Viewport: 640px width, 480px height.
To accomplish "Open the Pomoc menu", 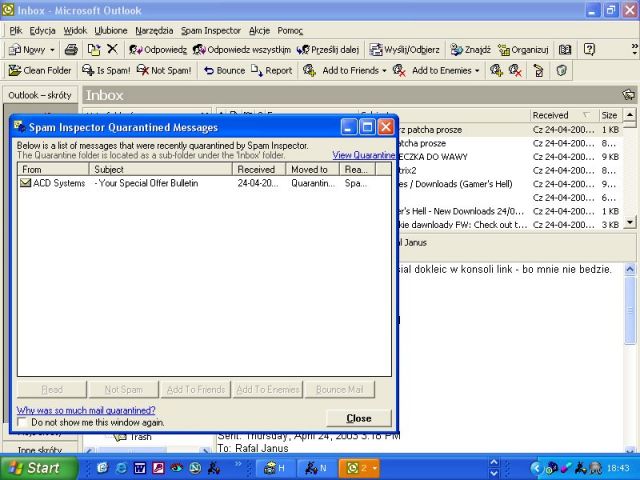I will [290, 31].
